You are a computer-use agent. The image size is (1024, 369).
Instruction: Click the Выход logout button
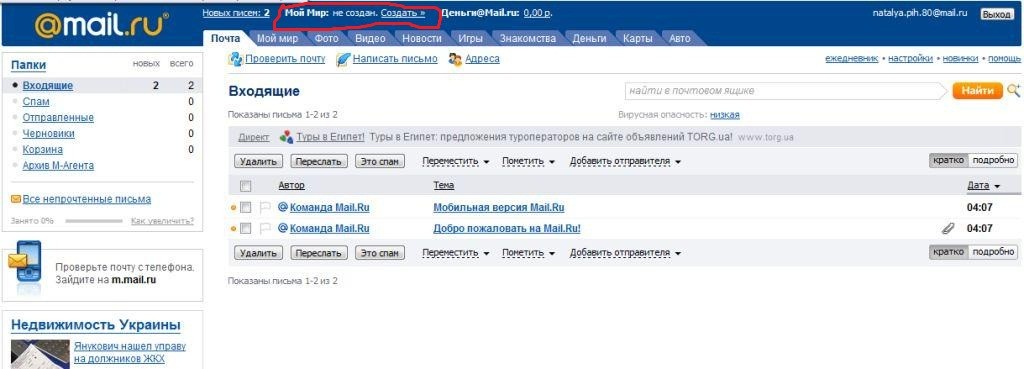[x=997, y=14]
